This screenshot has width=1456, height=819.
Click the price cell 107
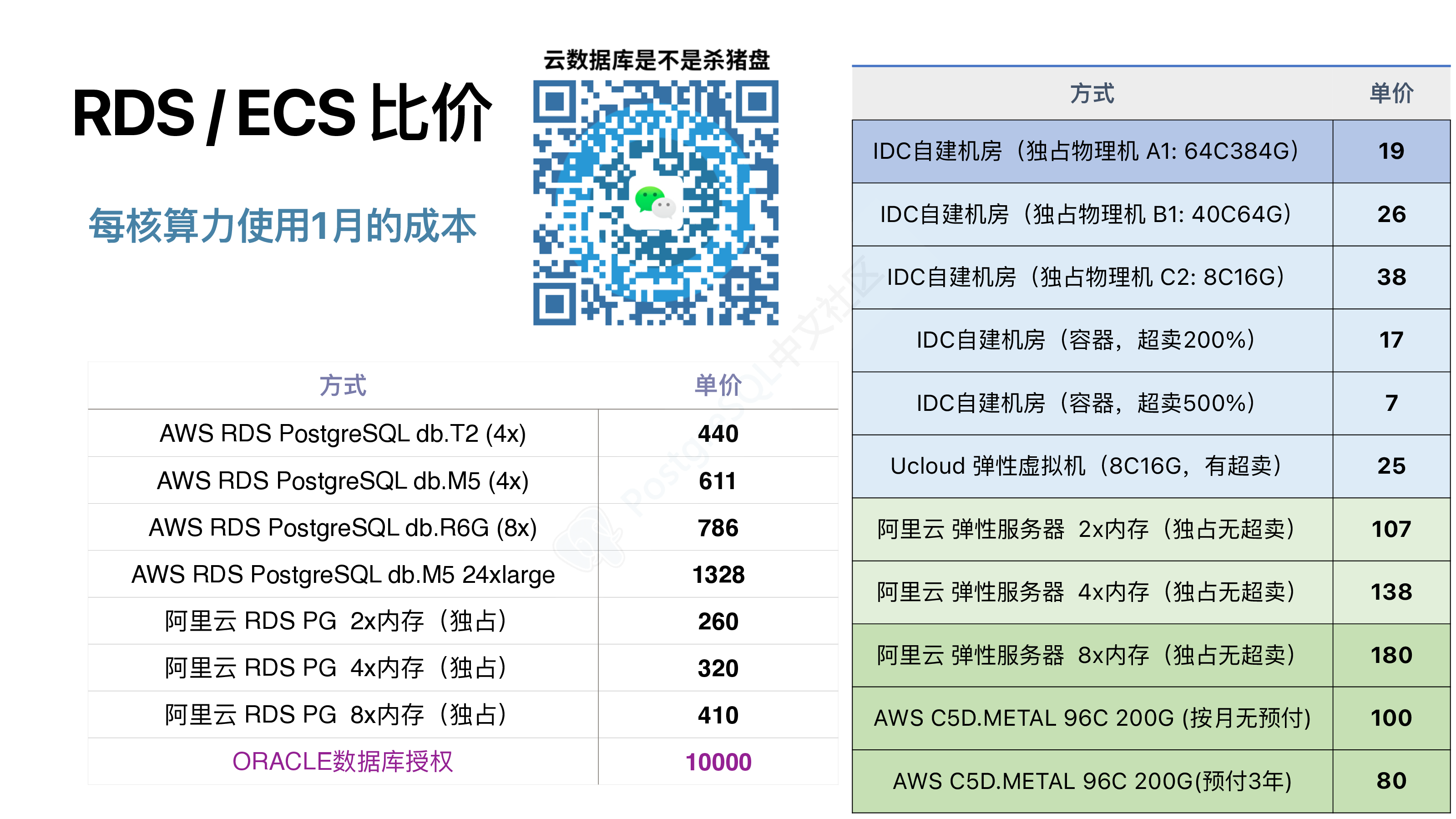point(1391,529)
